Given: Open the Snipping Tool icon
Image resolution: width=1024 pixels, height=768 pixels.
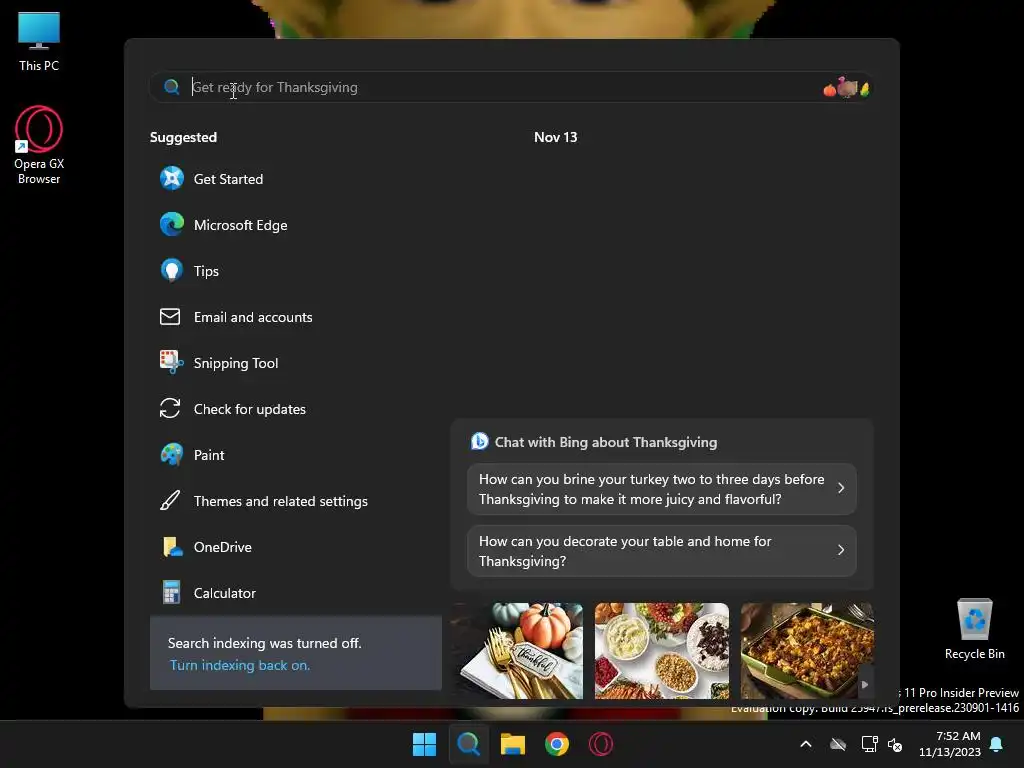Looking at the screenshot, I should 172,362.
